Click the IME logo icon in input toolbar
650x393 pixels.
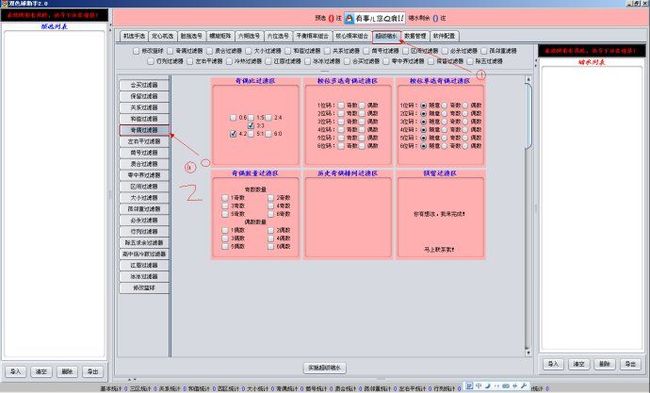click(469, 386)
